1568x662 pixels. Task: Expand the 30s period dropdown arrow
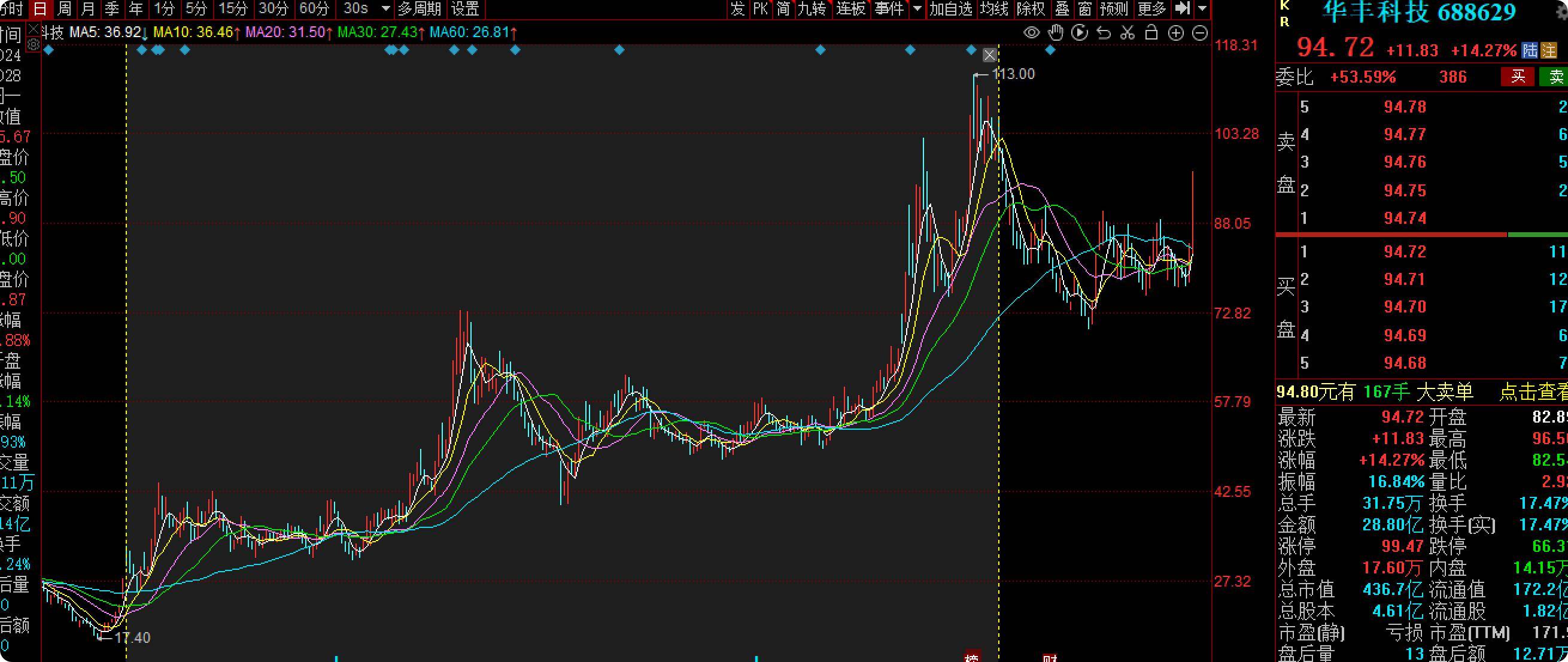tap(385, 8)
